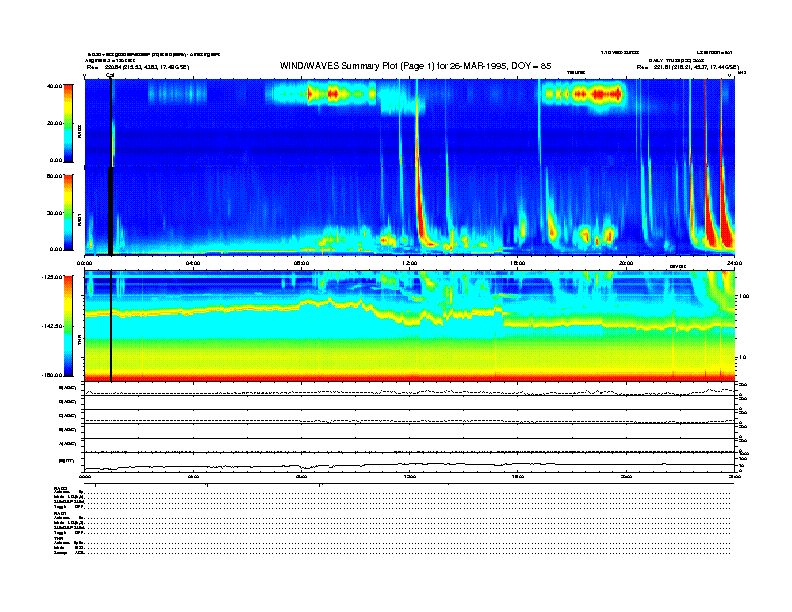The image size is (792, 612).
Task: Click the topmost dashed line trace panel
Action: (x=410, y=389)
